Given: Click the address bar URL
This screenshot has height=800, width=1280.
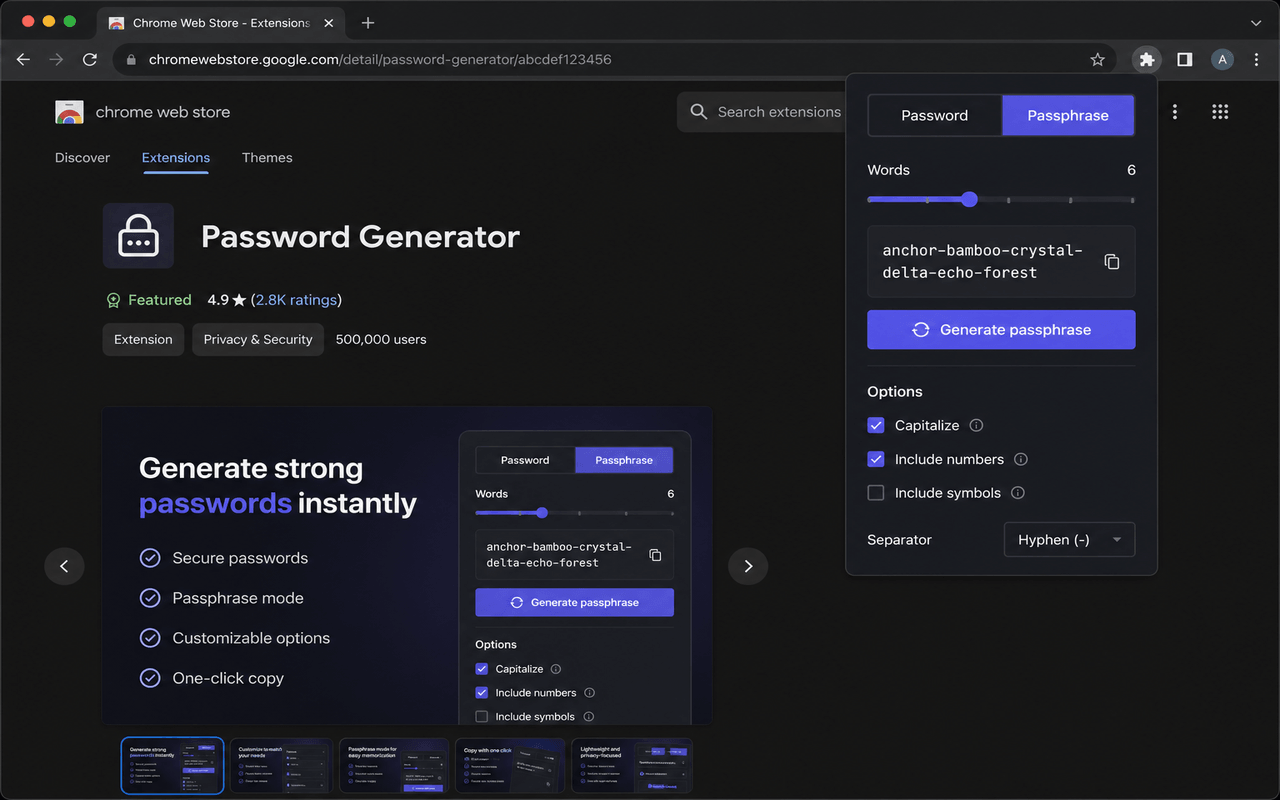Looking at the screenshot, I should [x=380, y=60].
